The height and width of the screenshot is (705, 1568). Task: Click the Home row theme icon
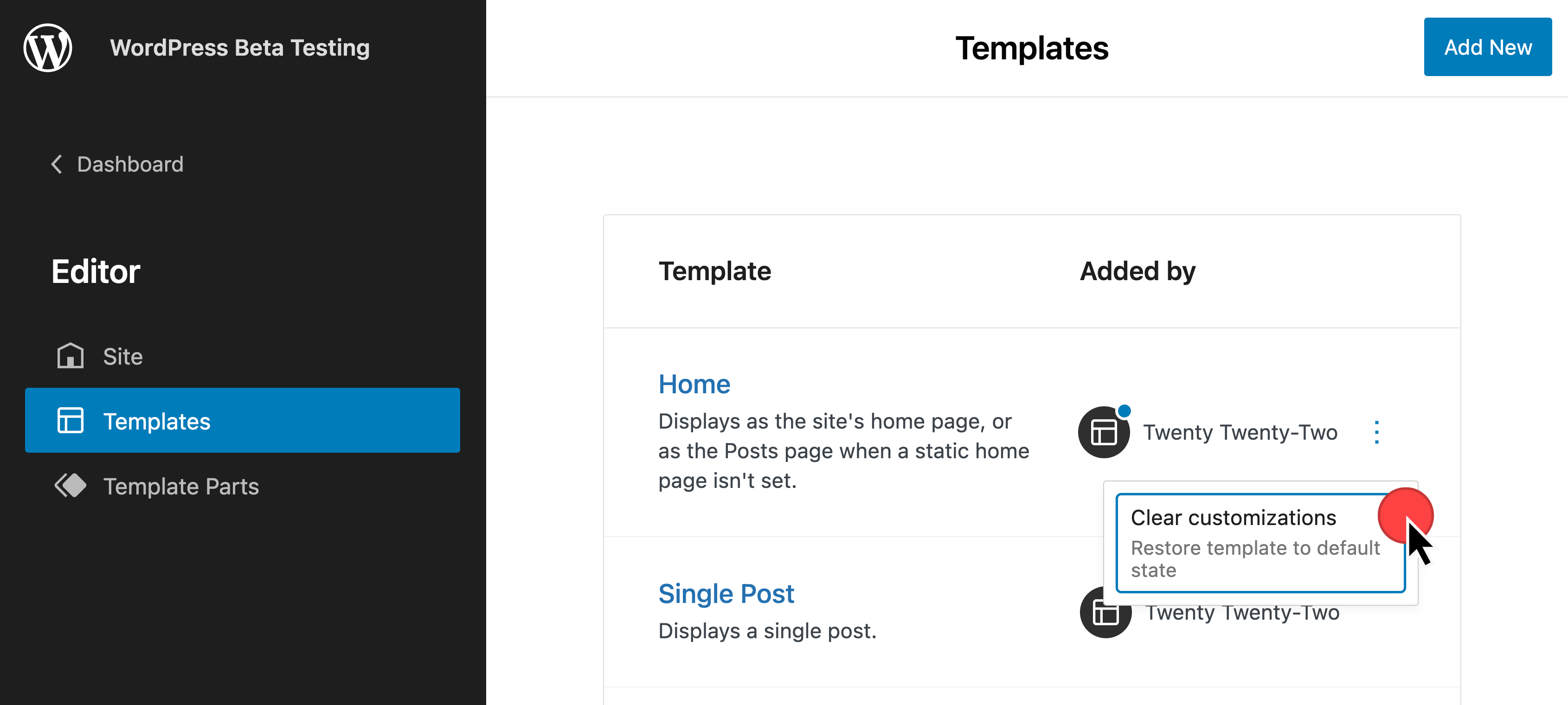[x=1103, y=433]
